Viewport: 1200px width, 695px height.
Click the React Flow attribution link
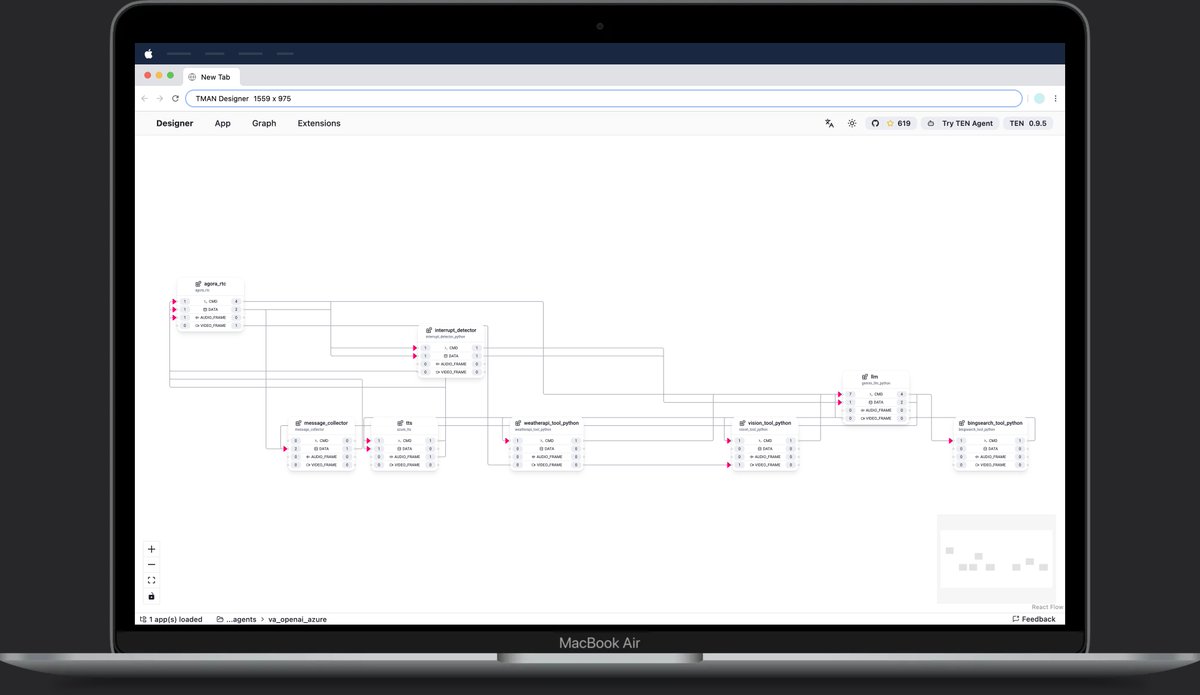1047,607
